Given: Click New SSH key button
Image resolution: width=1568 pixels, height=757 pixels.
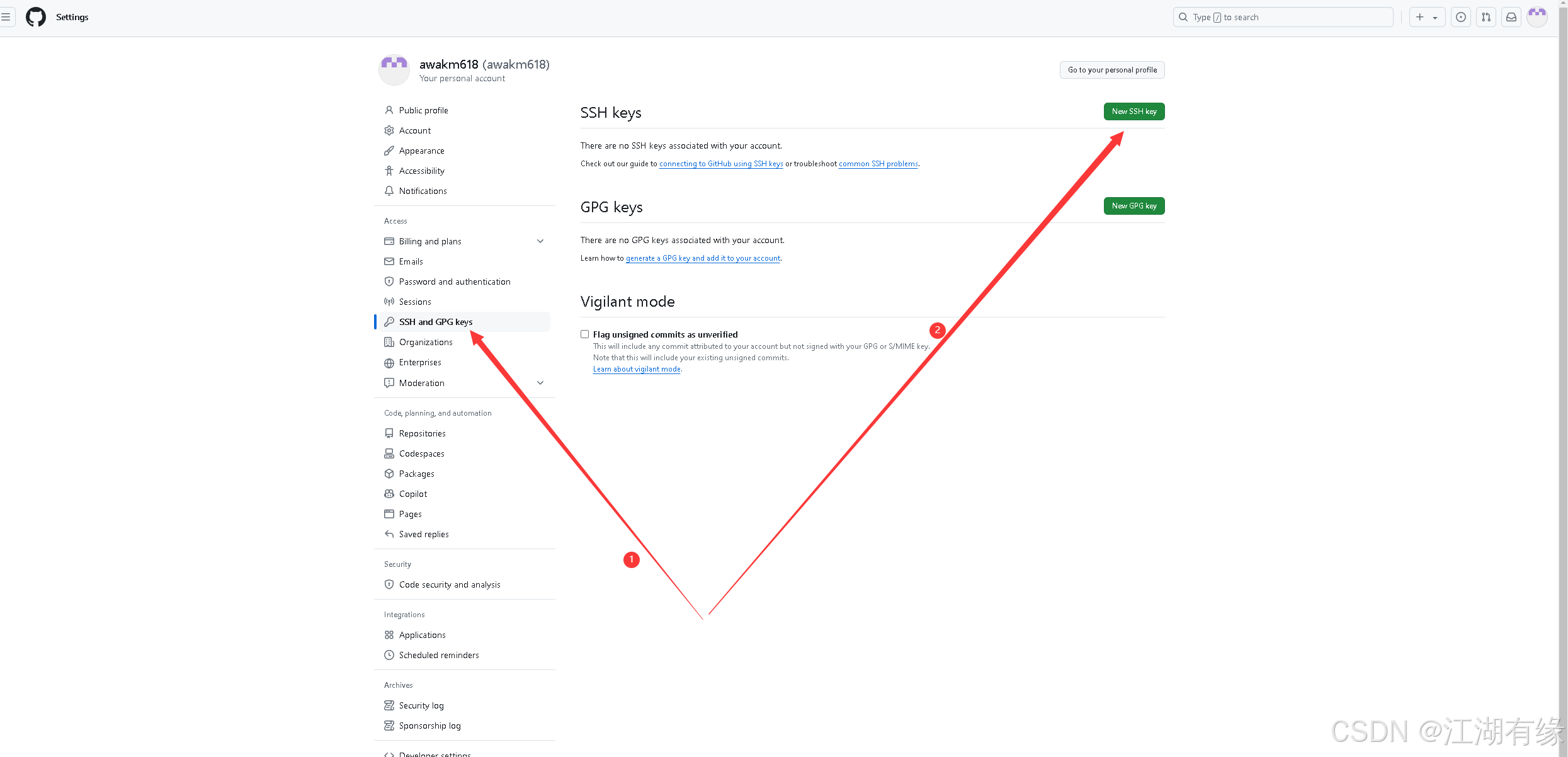Looking at the screenshot, I should 1134,111.
